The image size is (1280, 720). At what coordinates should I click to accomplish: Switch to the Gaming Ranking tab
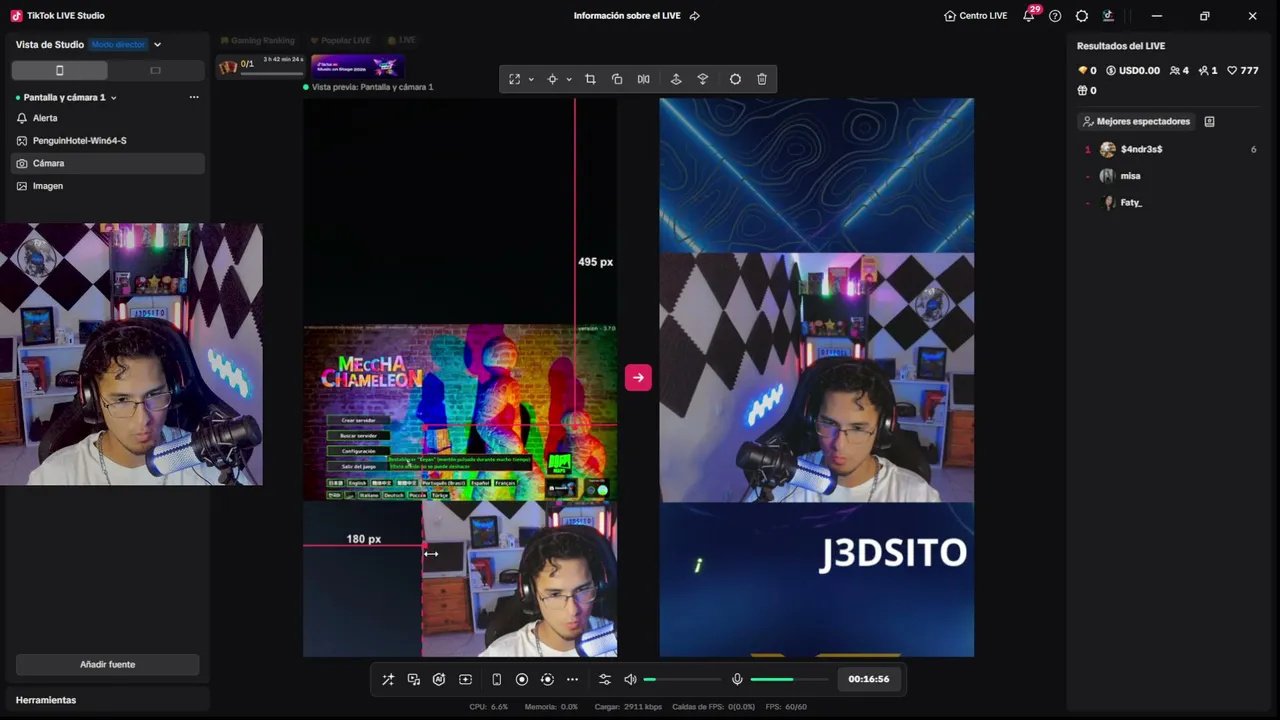[x=257, y=40]
